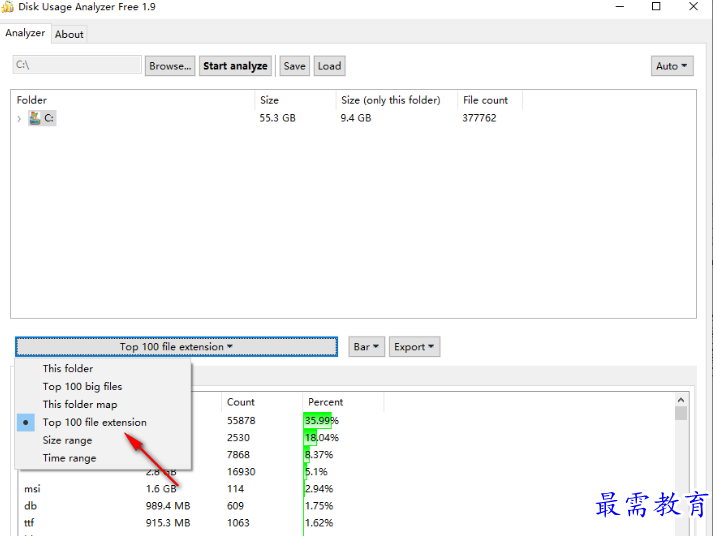Pick This folder map menu entry

click(79, 404)
